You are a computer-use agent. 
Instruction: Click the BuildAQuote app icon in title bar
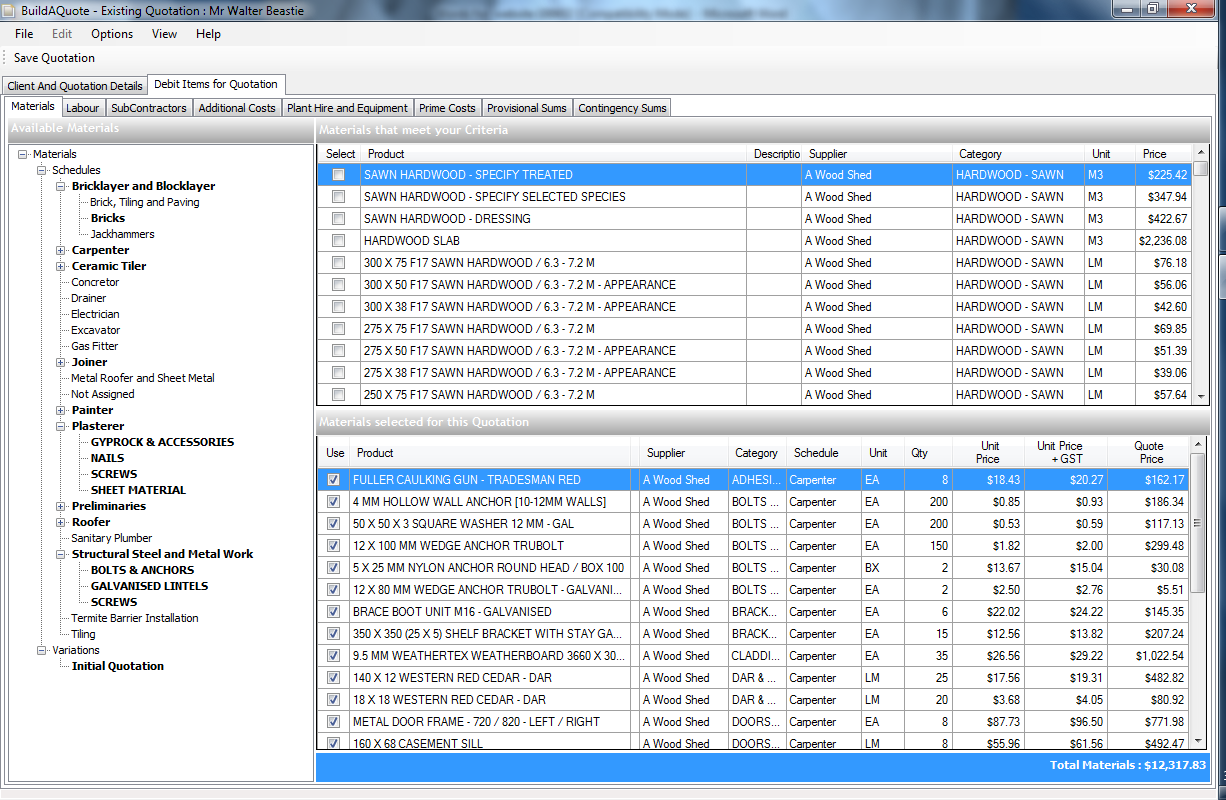click(10, 10)
